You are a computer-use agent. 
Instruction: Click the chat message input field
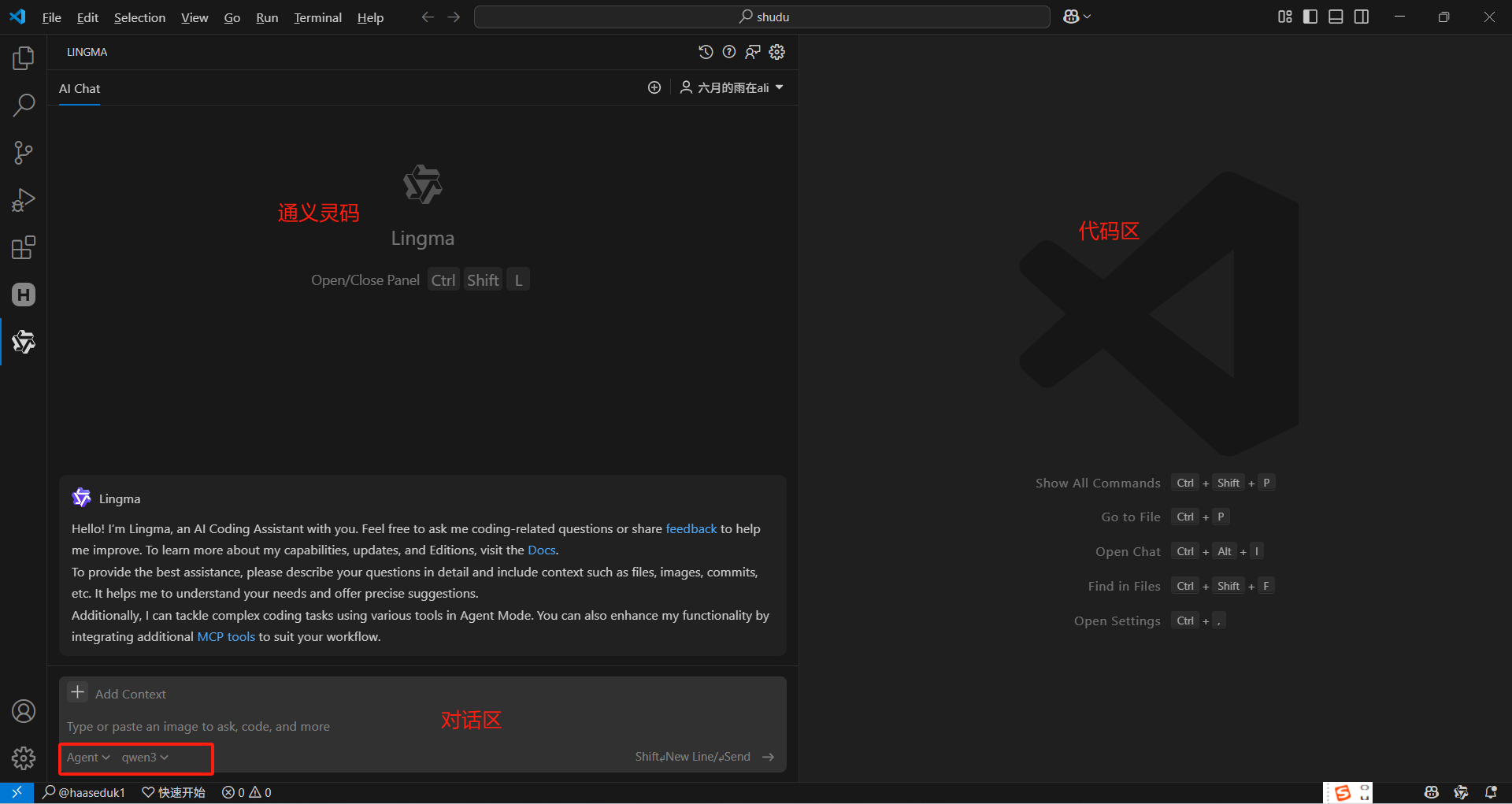(x=422, y=726)
